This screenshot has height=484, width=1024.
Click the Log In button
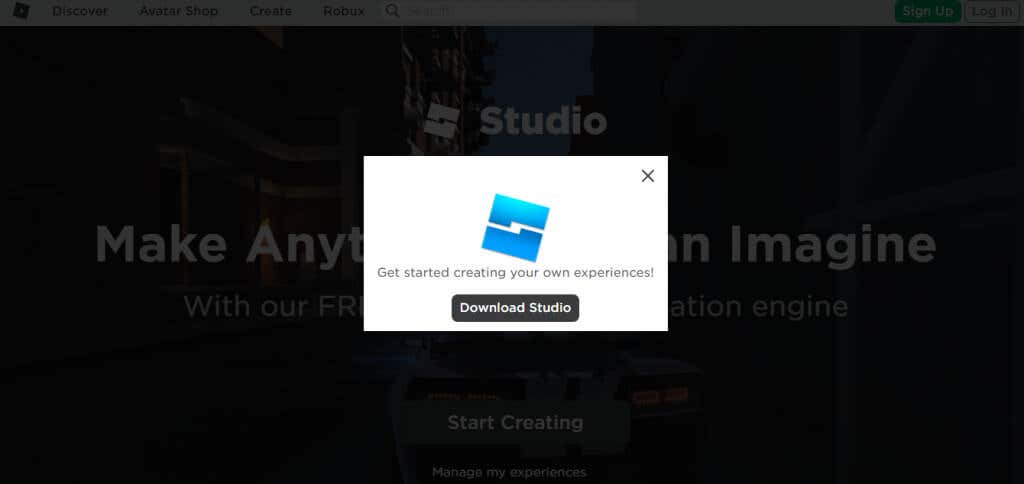point(992,11)
